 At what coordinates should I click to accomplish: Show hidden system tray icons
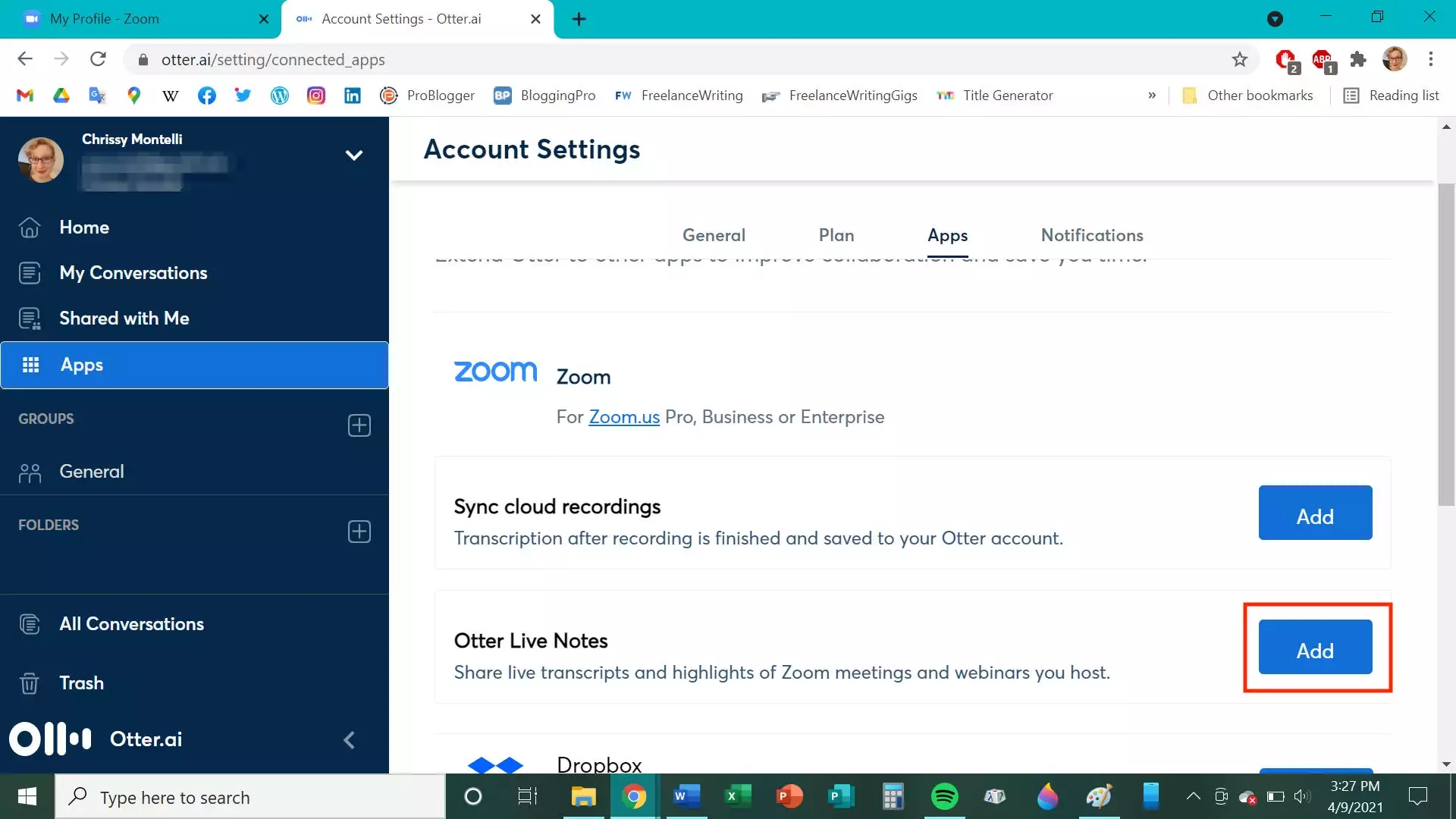(x=1193, y=796)
